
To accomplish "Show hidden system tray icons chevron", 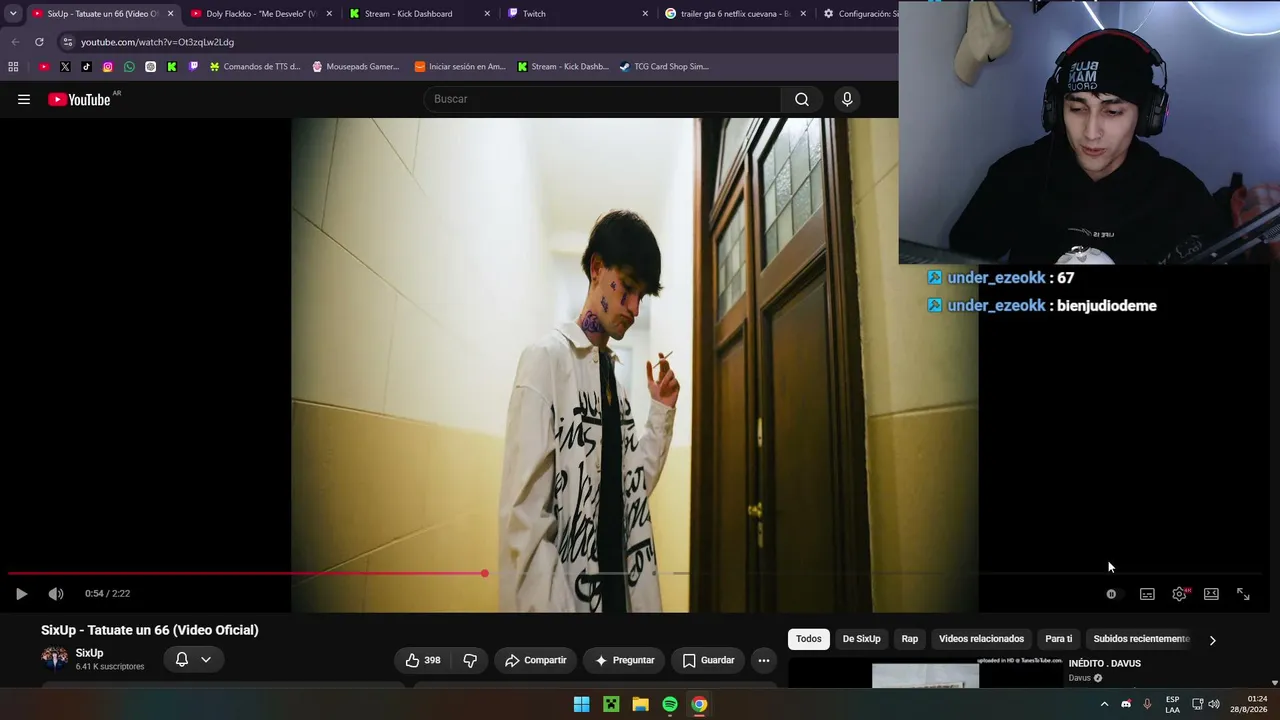I will tap(1104, 704).
